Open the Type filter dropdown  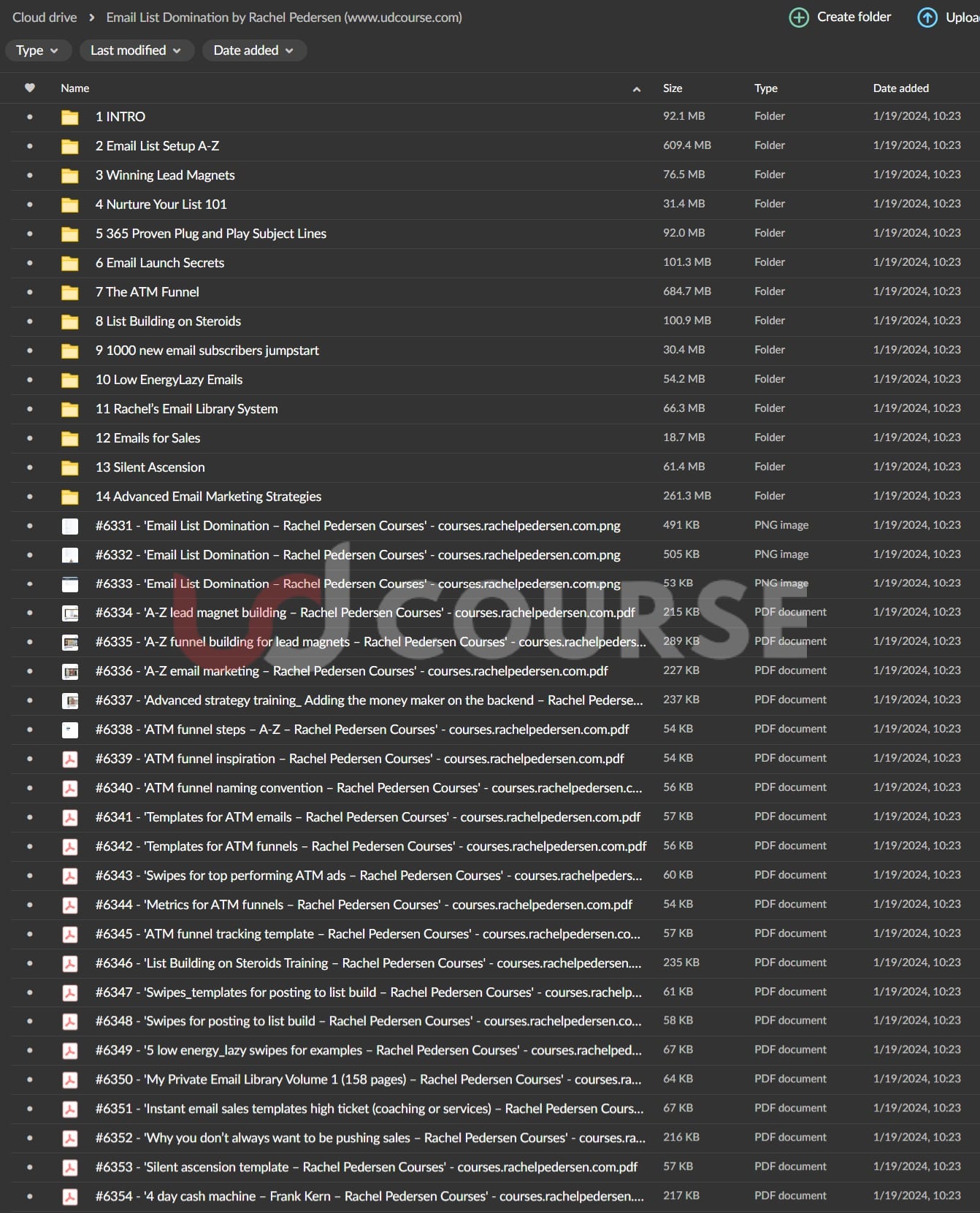(37, 50)
